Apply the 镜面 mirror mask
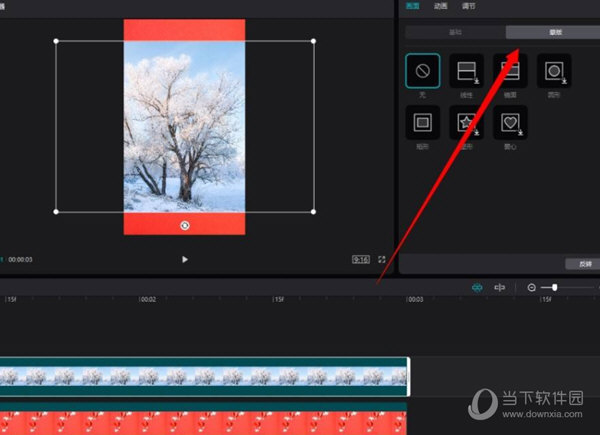600x435 pixels. (509, 71)
